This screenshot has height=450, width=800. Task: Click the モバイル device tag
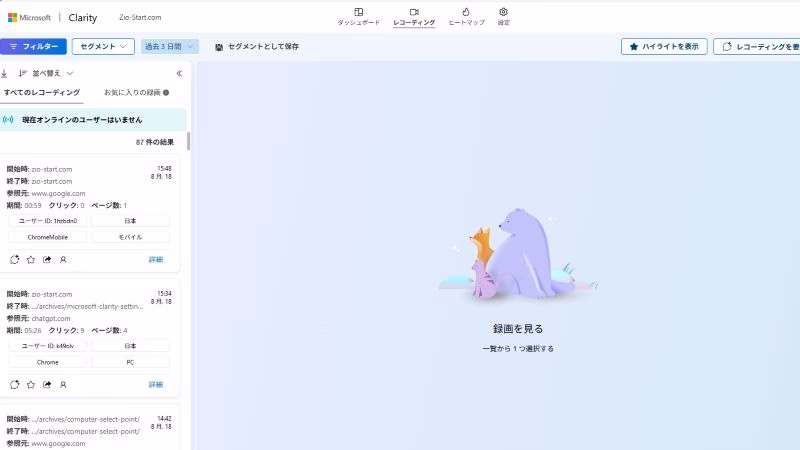[x=130, y=237]
